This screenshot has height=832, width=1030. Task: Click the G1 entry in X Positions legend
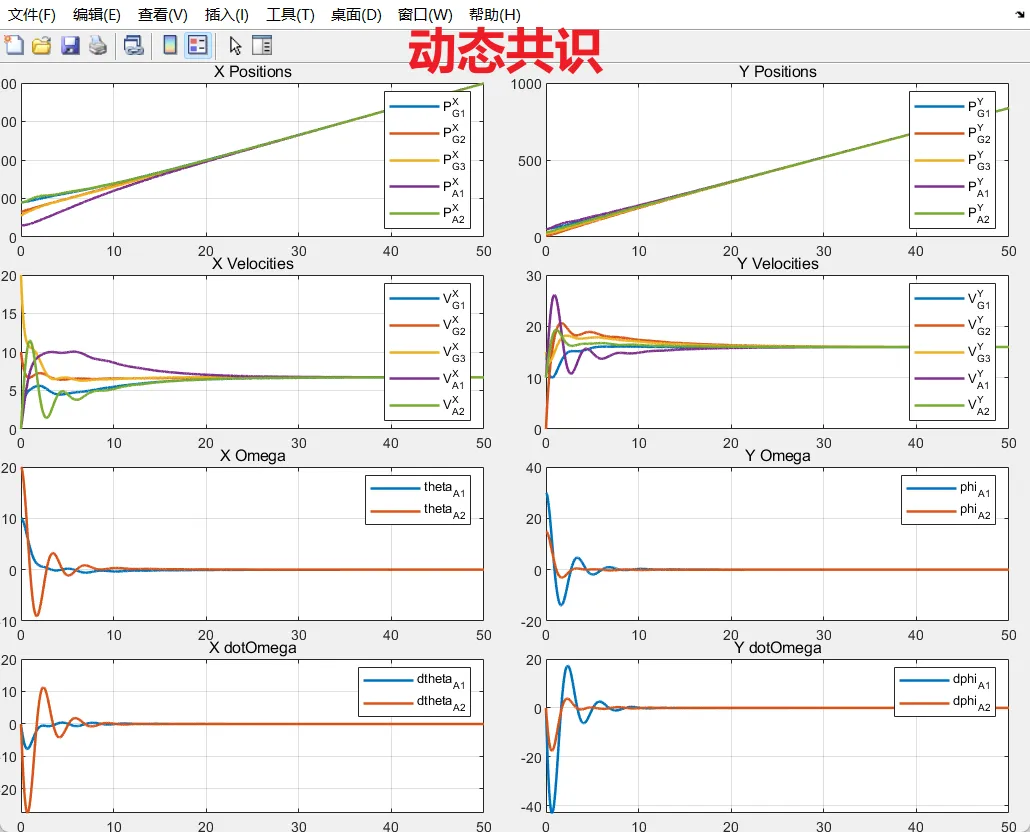click(x=427, y=107)
